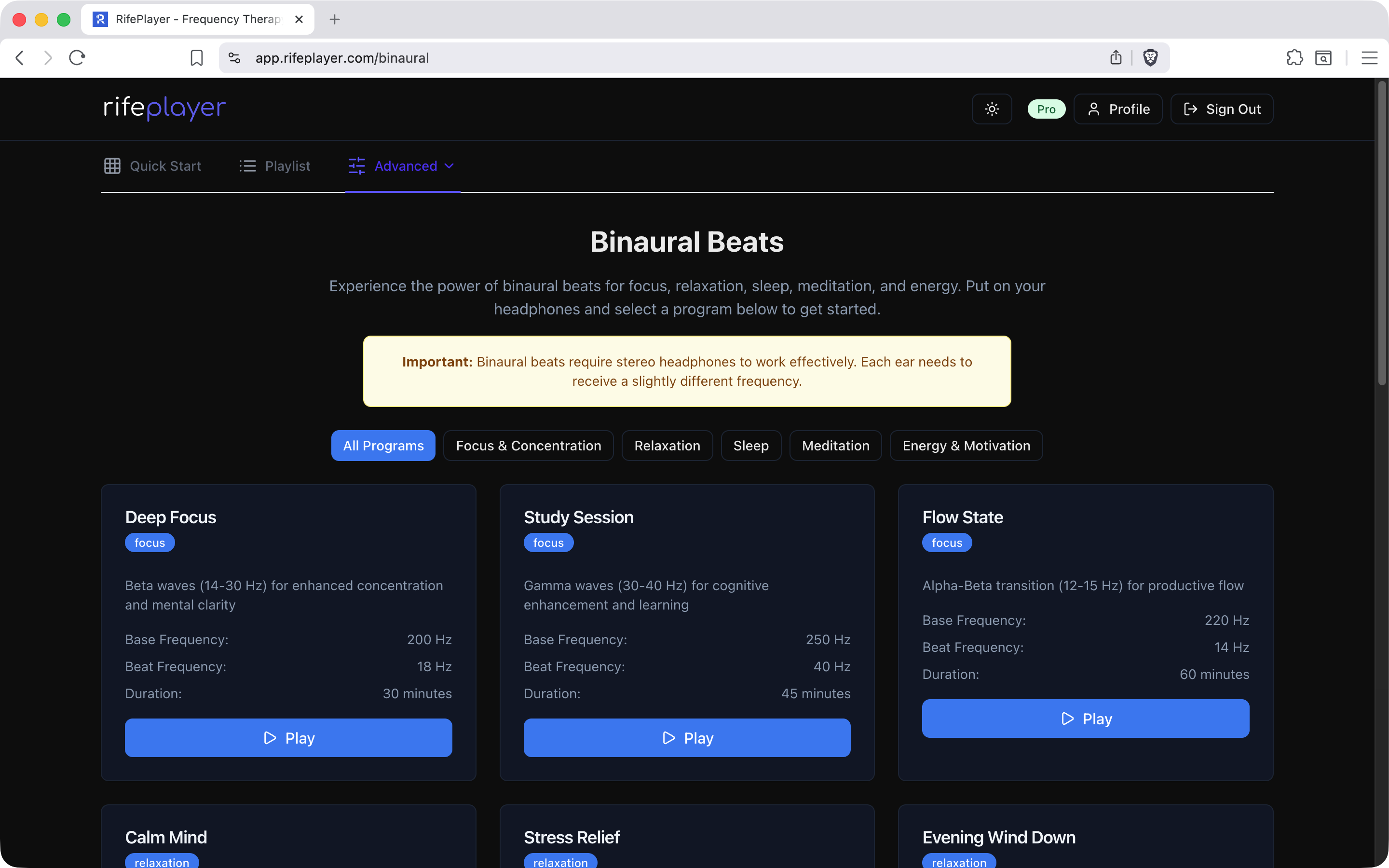Open a new browser tab

pos(335,19)
